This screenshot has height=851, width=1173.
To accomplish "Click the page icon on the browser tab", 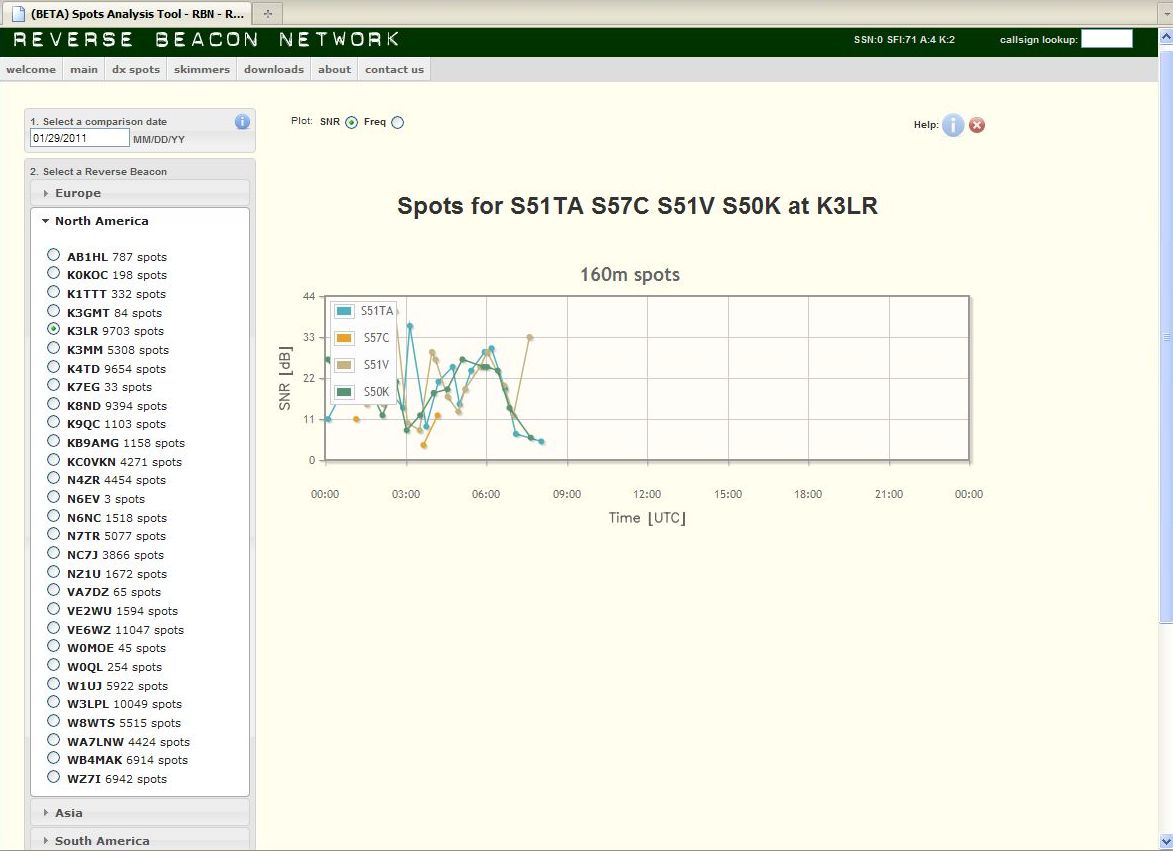I will tap(17, 13).
